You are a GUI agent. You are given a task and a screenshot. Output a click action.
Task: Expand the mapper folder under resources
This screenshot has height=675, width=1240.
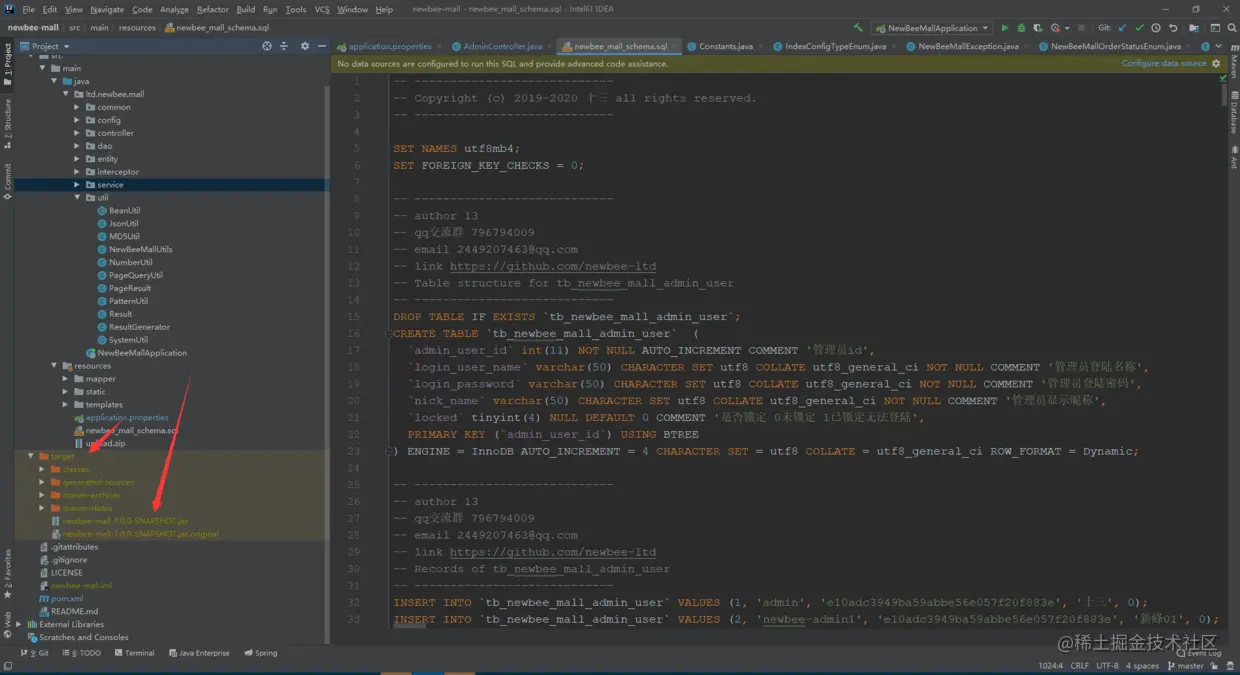[x=66, y=379]
